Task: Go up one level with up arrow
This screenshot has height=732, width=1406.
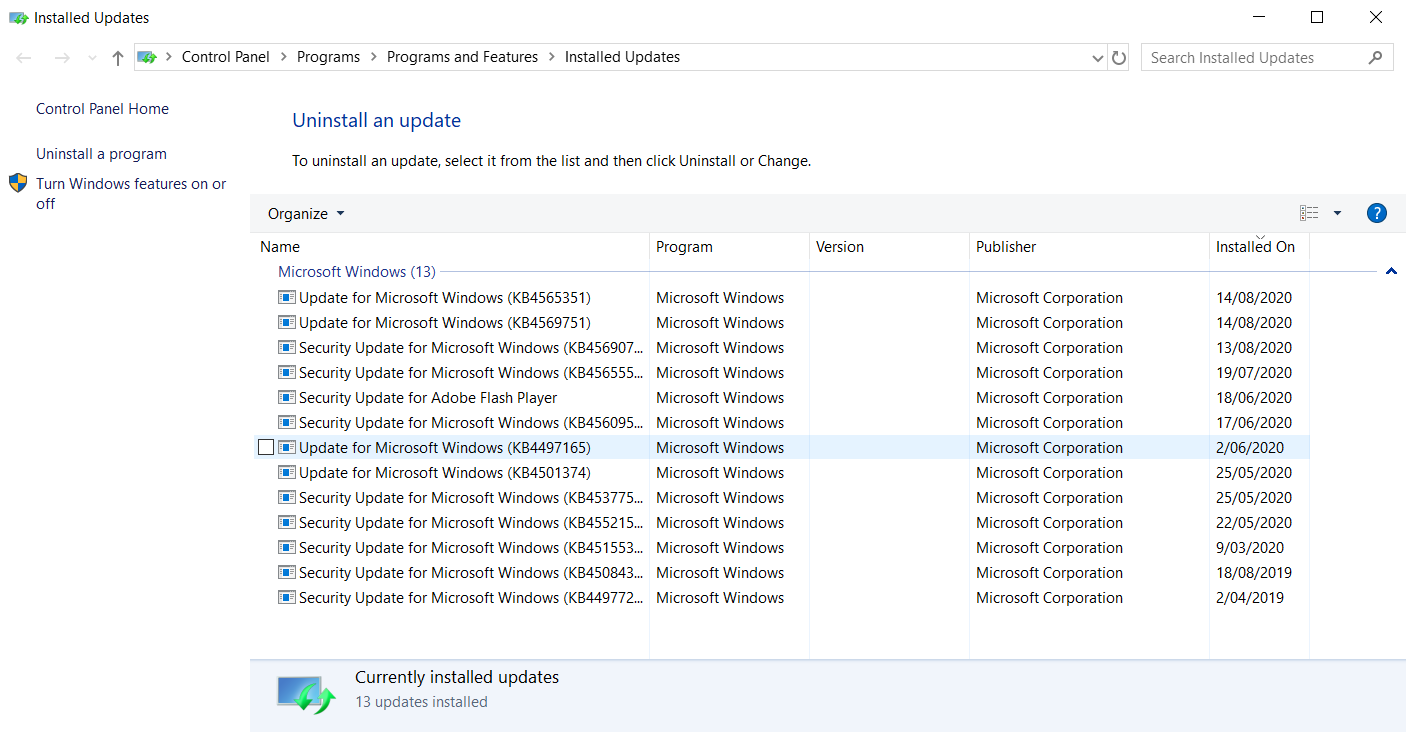Action: (x=118, y=58)
